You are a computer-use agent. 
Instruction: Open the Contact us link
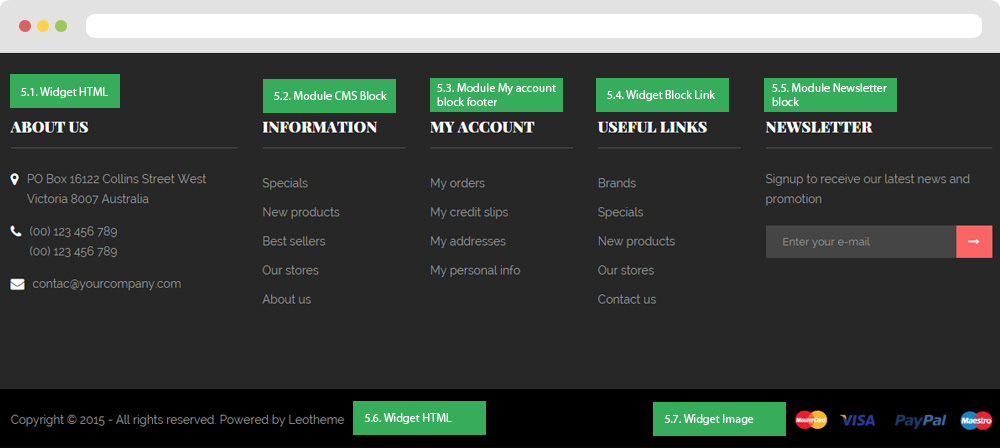(627, 299)
